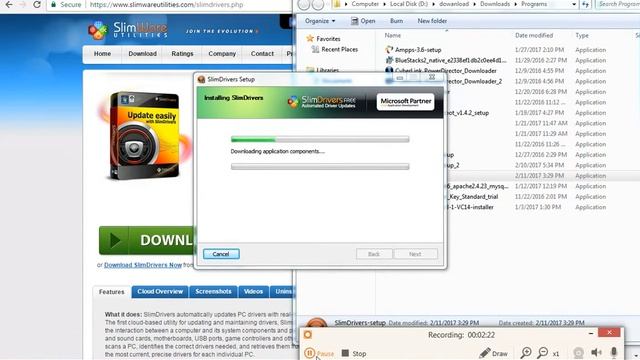Sort files by the Type column

coord(582,36)
